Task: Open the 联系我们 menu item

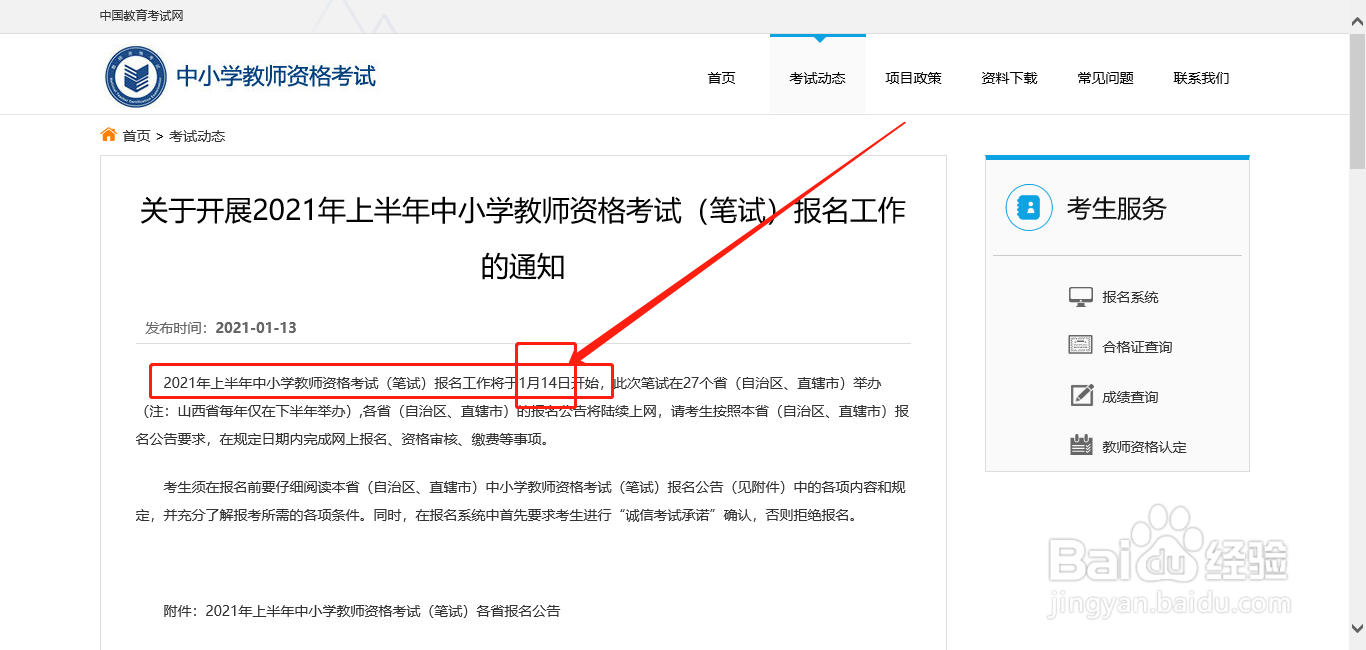Action: [1200, 77]
